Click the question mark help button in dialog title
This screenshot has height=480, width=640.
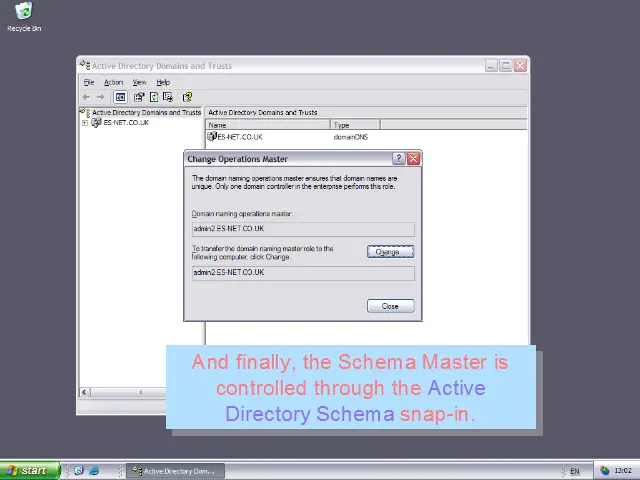tap(398, 158)
